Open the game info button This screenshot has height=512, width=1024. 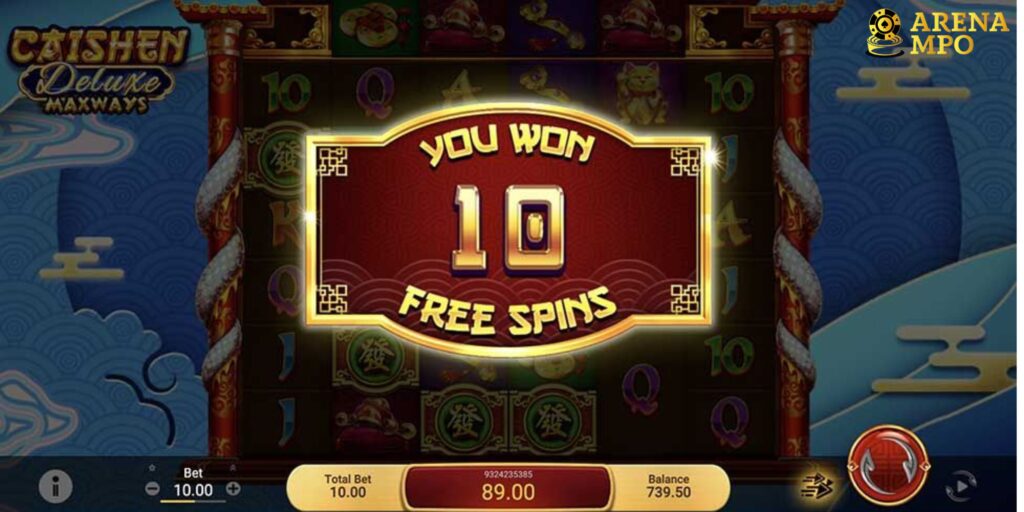coord(56,487)
